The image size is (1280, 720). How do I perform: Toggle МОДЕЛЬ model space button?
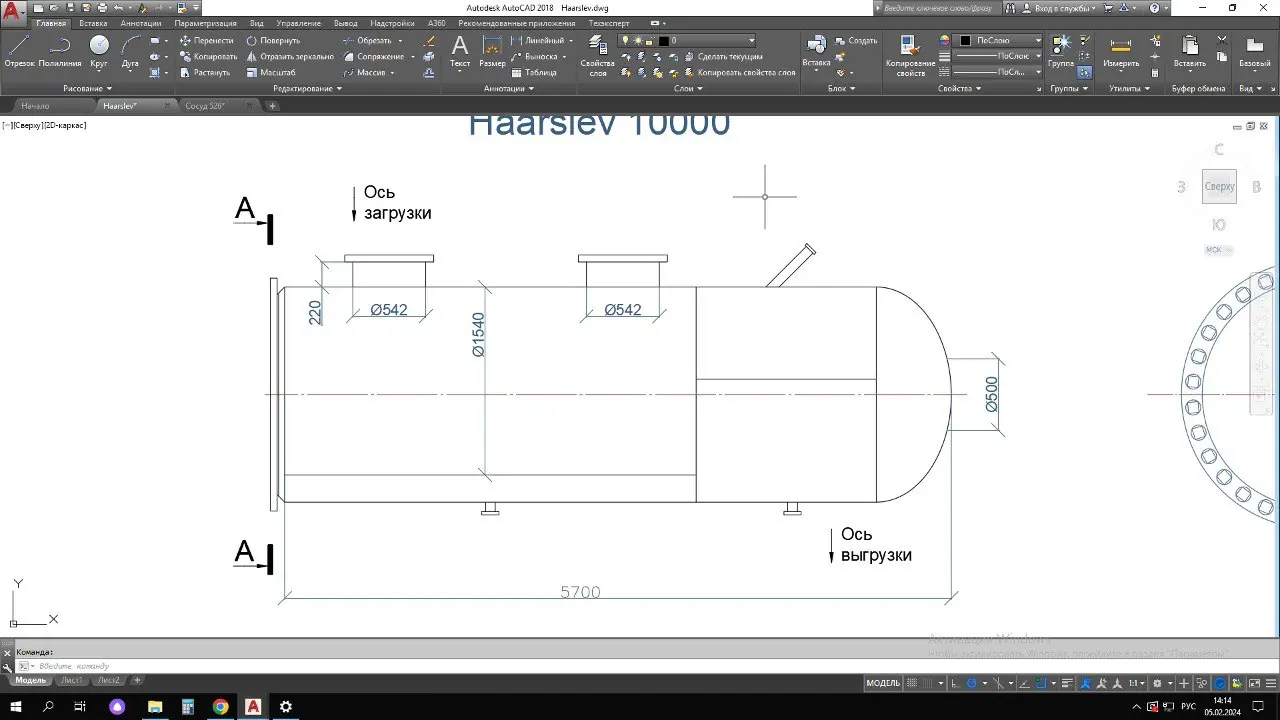(883, 683)
